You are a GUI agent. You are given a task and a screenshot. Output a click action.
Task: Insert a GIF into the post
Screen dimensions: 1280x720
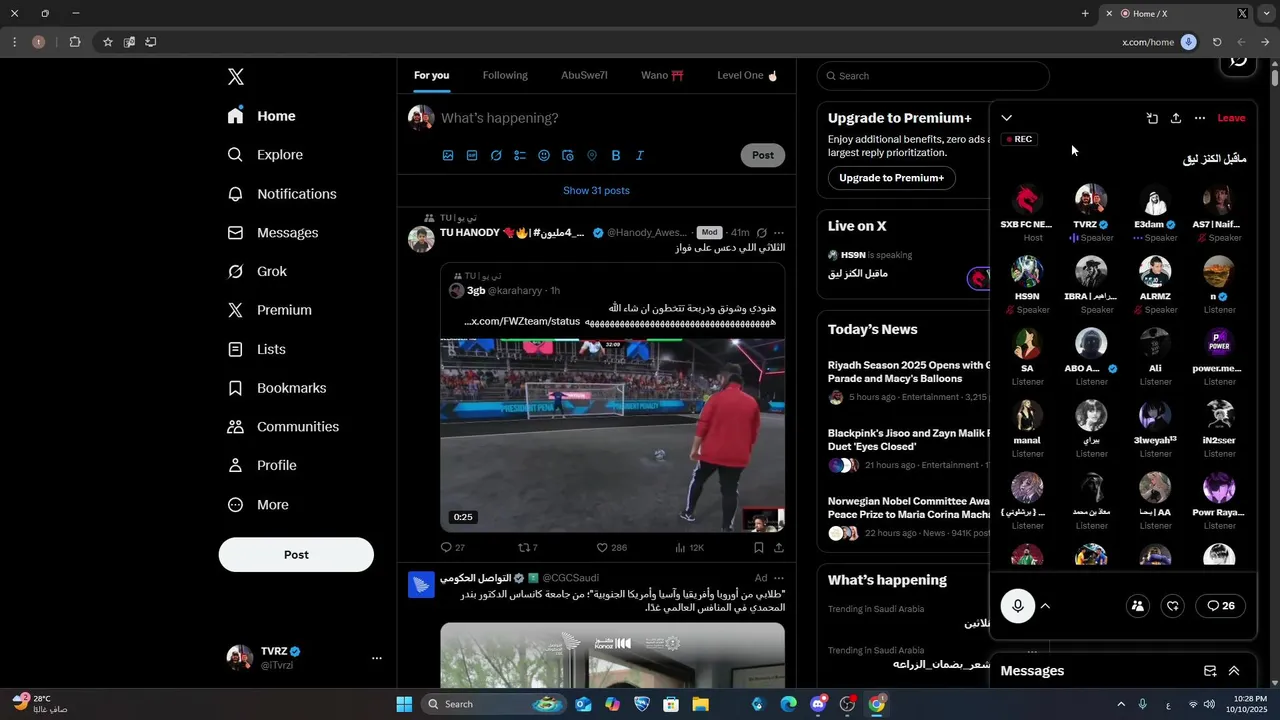pos(472,155)
